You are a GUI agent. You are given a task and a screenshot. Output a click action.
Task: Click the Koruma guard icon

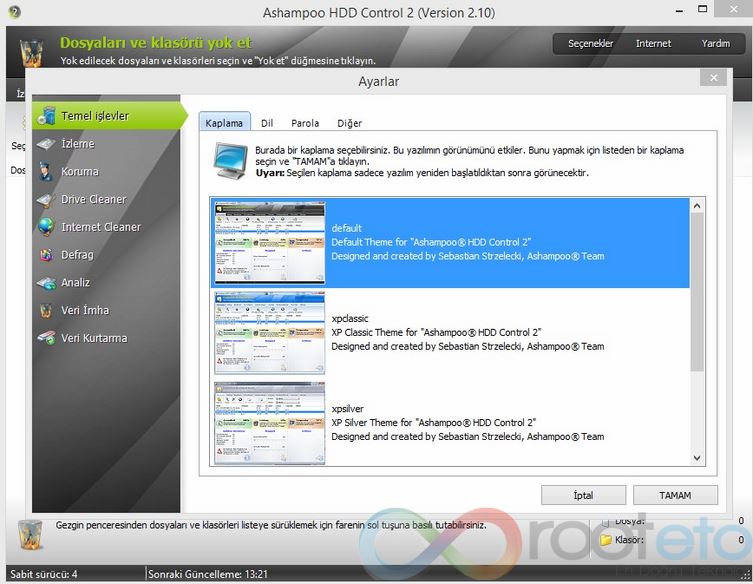click(x=46, y=171)
